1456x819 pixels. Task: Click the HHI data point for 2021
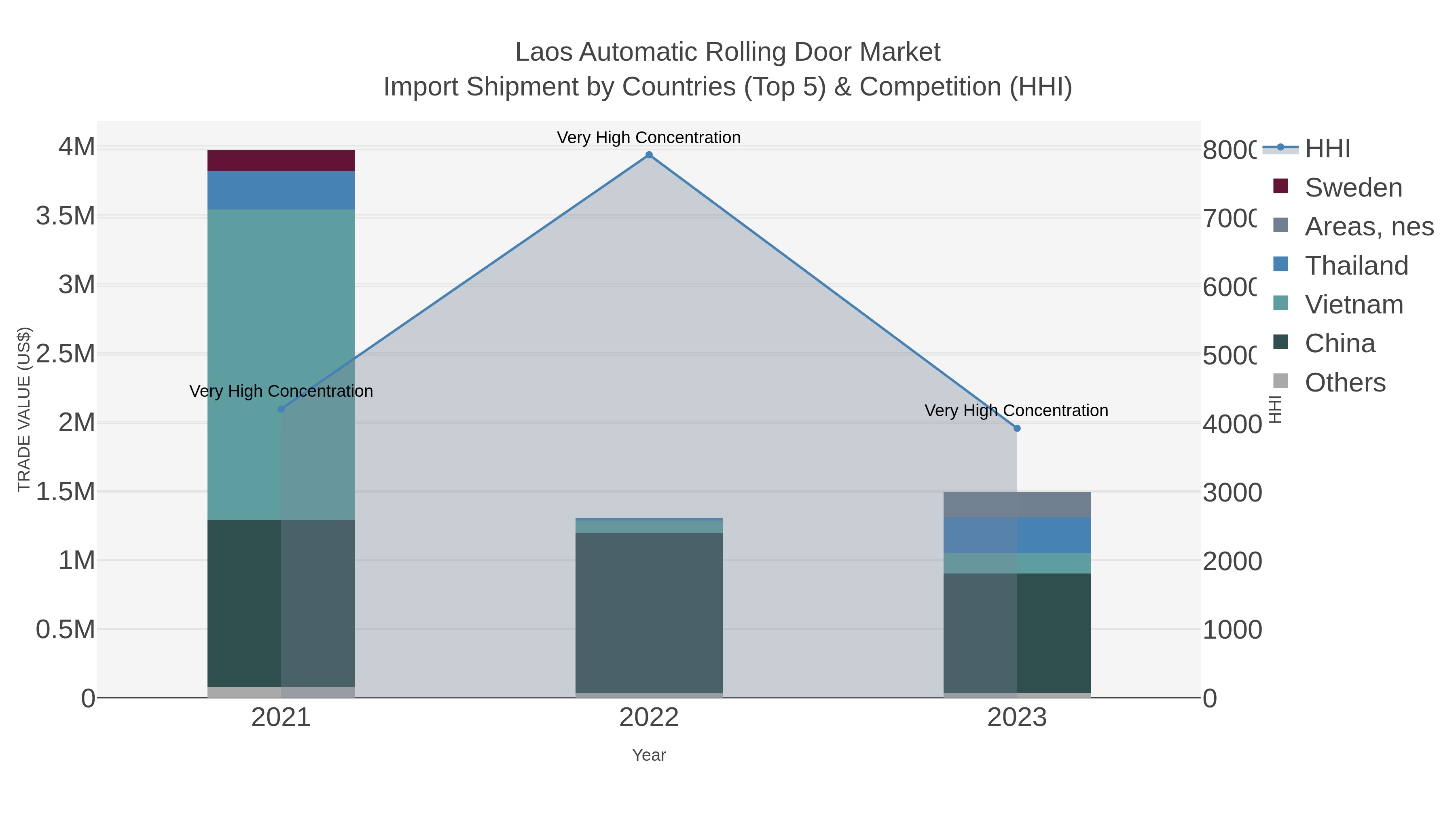point(281,409)
